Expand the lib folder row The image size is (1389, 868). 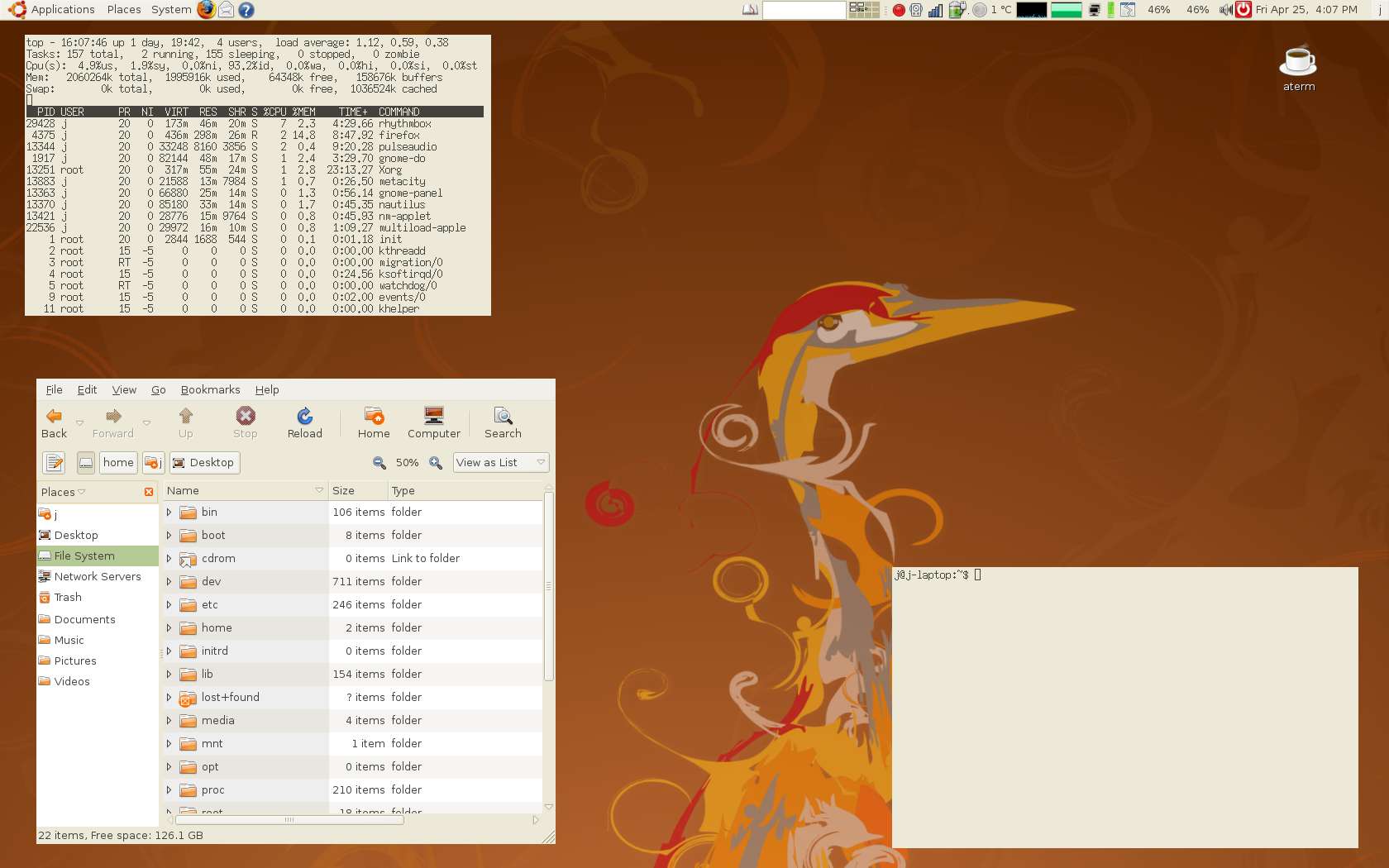tap(169, 675)
